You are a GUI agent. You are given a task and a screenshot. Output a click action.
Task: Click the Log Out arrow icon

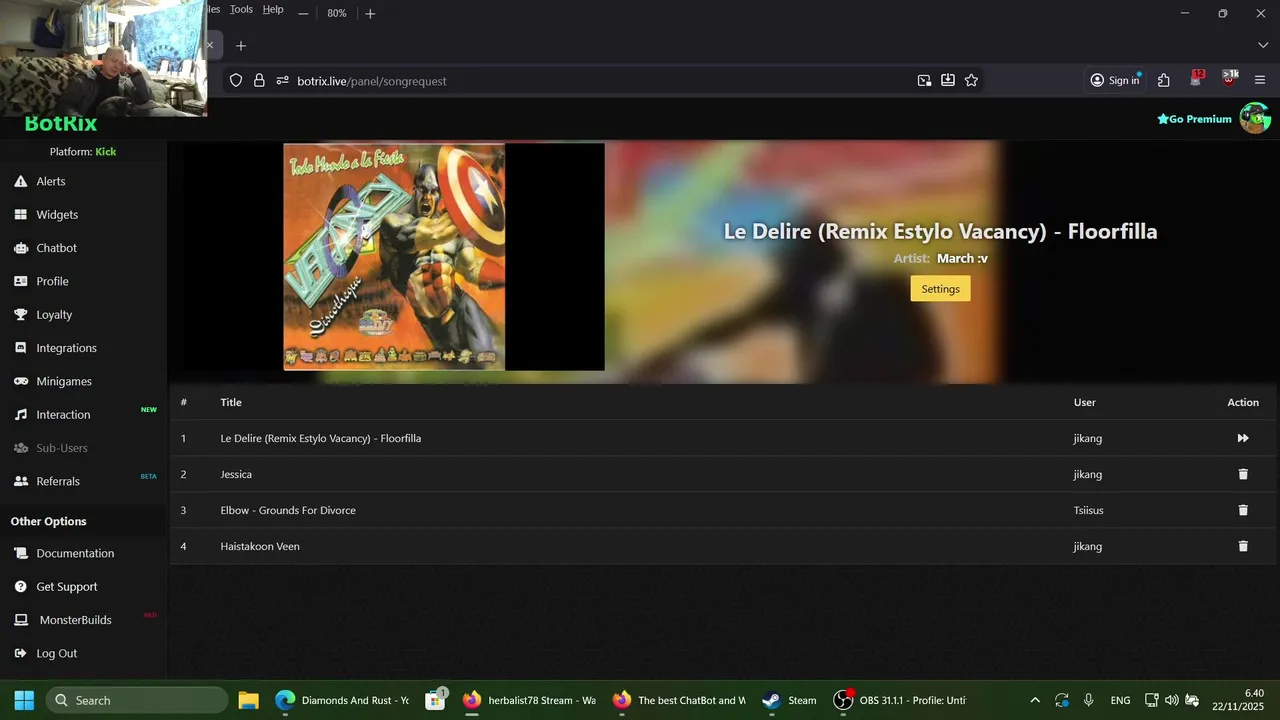20,653
